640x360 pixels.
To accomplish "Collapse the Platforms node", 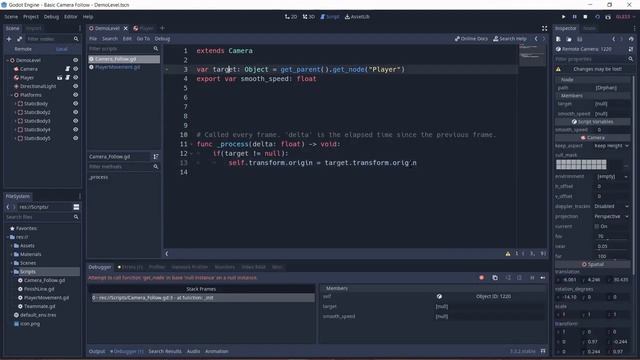I will click(11, 95).
